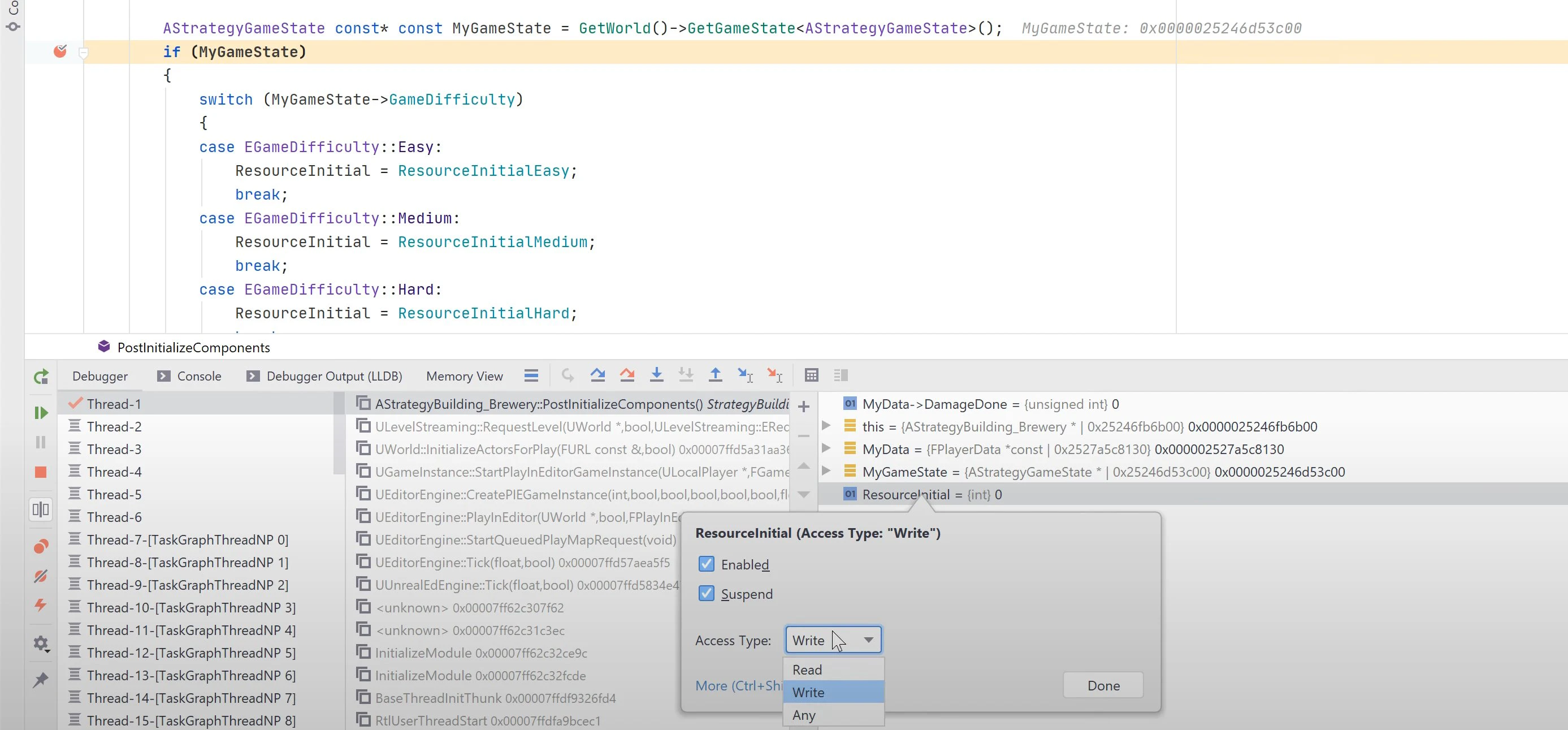Open View Breakpoints red circles icon
This screenshot has width=1568, height=730.
(x=41, y=546)
